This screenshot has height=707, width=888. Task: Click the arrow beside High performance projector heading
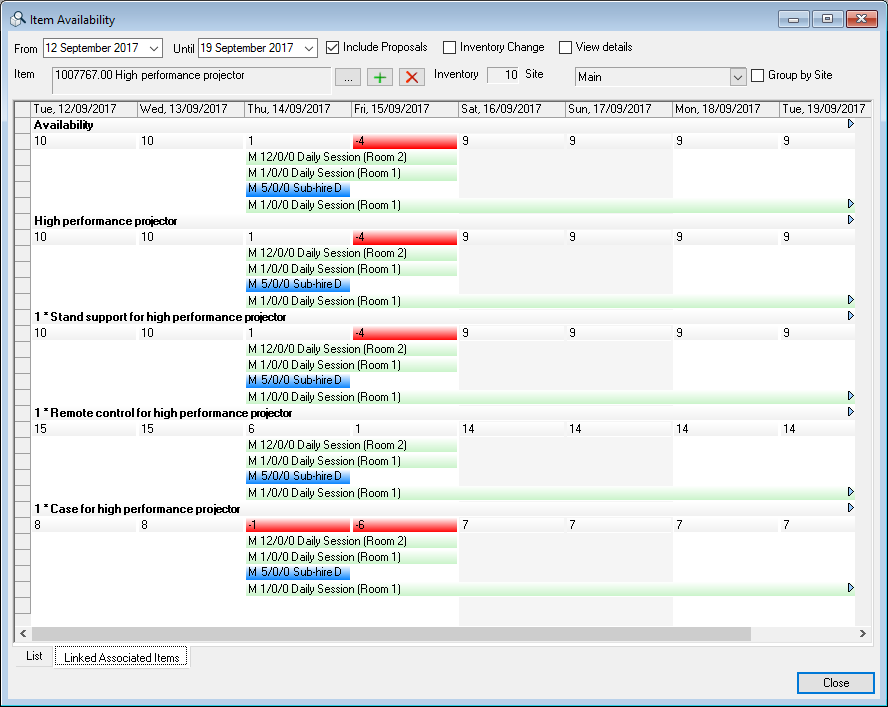851,220
